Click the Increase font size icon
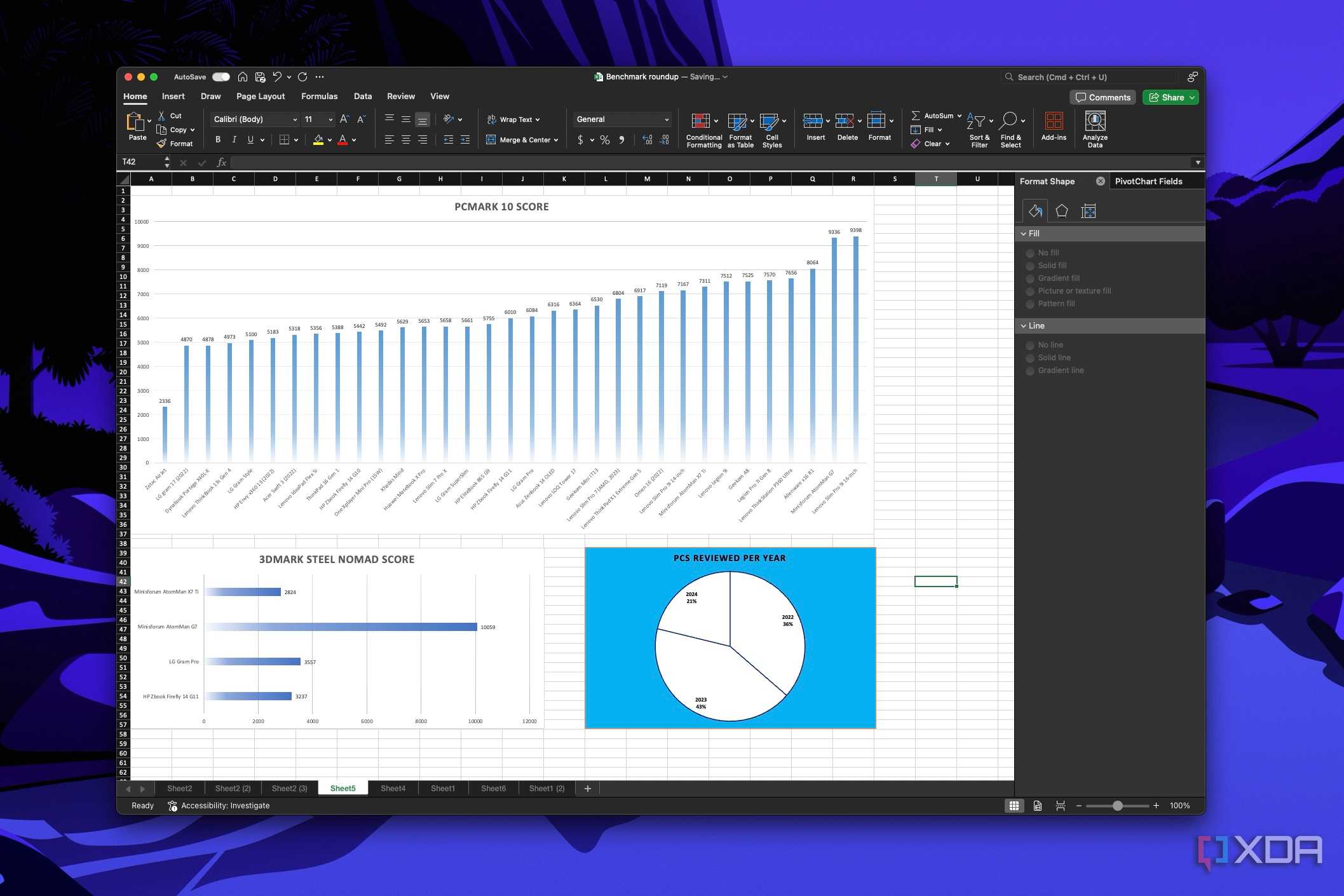The image size is (1344, 896). [344, 119]
